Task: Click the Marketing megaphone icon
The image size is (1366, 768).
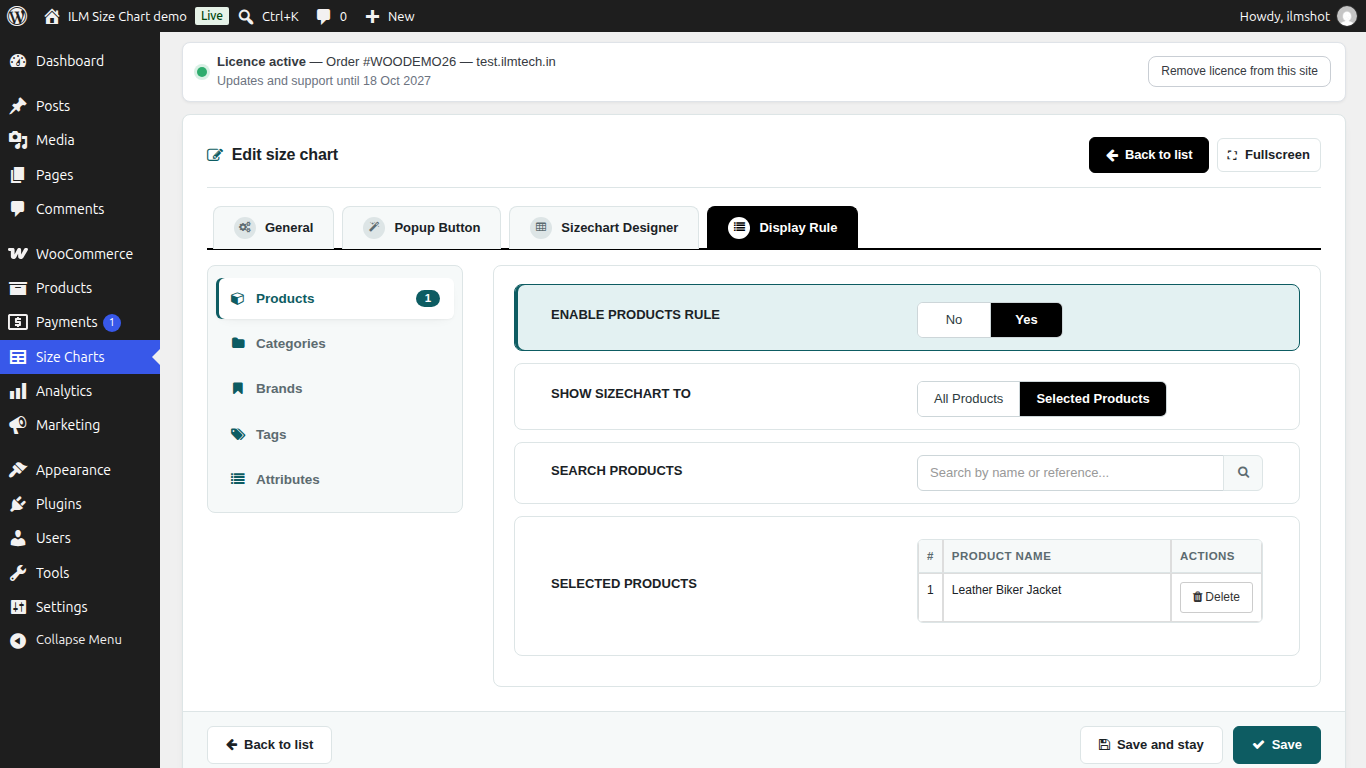Action: 18,425
